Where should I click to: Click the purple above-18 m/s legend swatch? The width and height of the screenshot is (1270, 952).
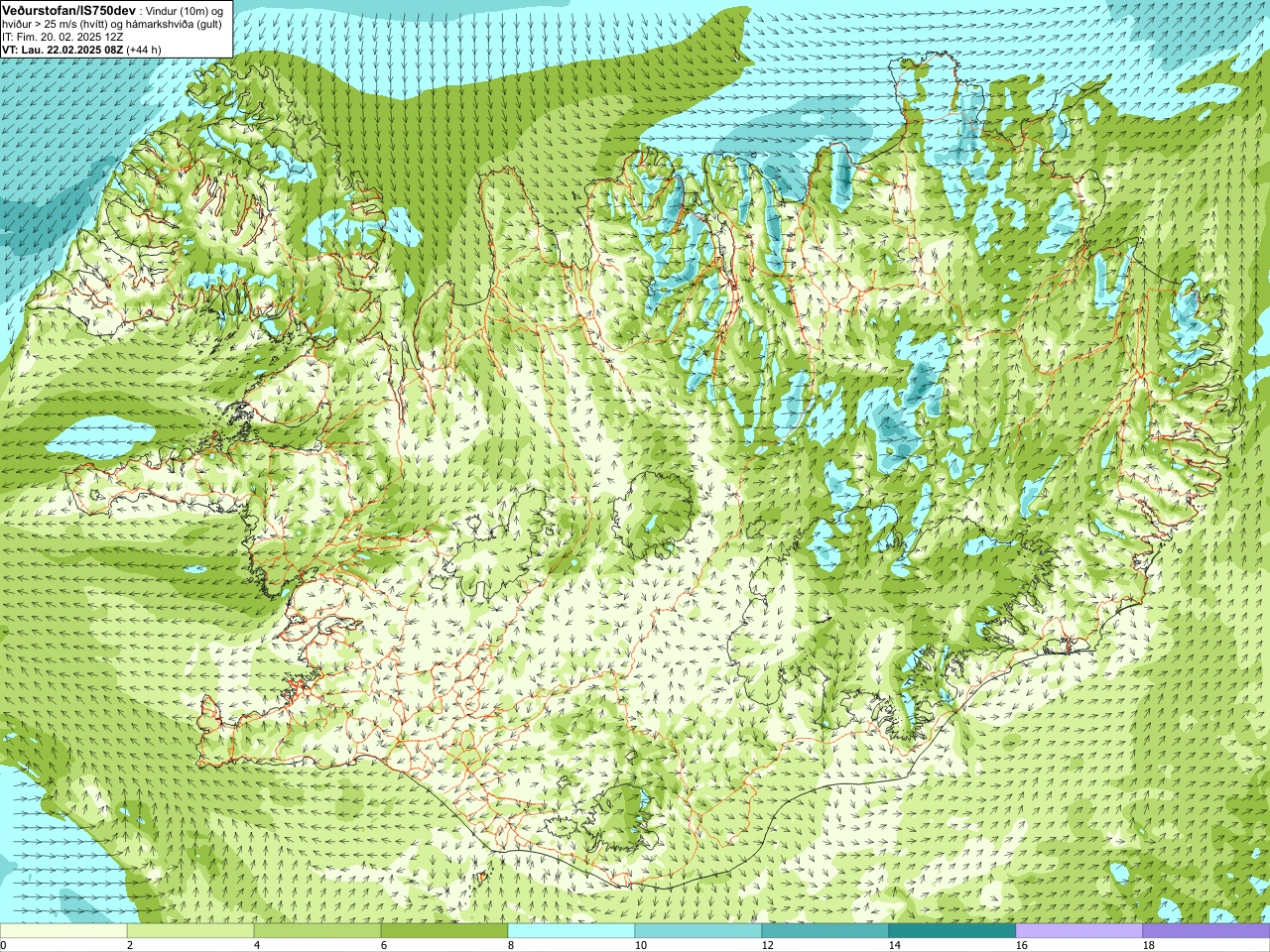[1206, 932]
